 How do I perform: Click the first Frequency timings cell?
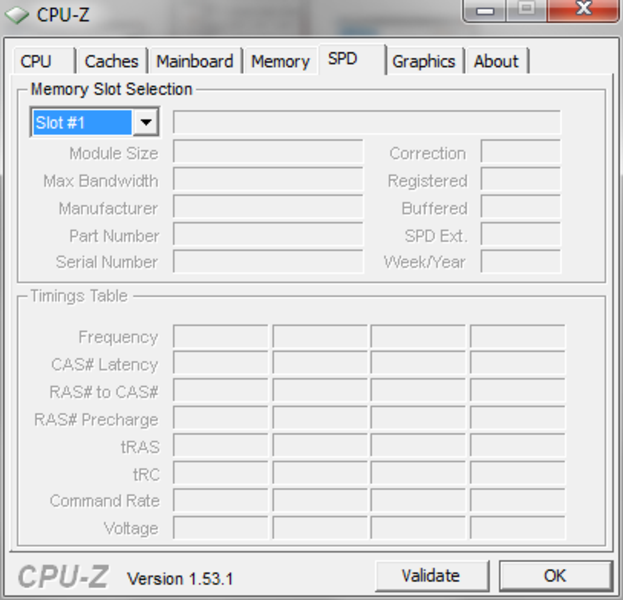click(221, 336)
